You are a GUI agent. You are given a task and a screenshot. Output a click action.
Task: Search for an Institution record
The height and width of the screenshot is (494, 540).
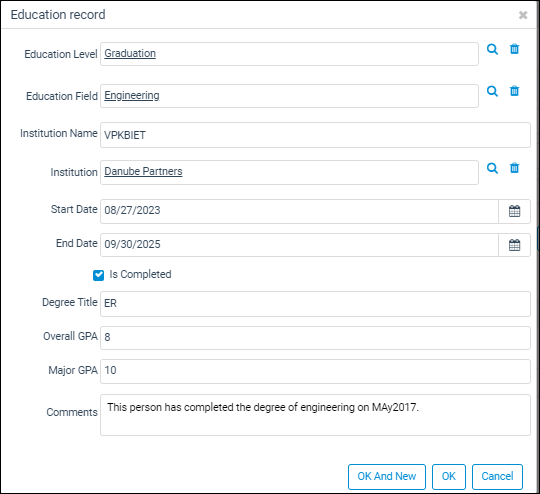pos(492,168)
